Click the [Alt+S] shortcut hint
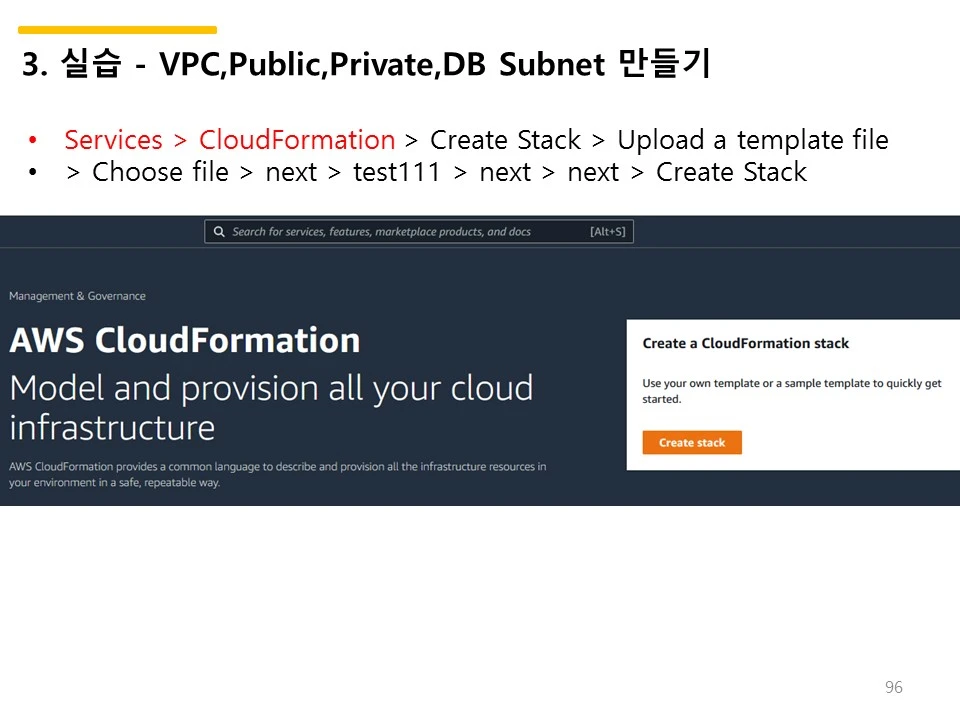The height and width of the screenshot is (720, 960). (x=607, y=231)
